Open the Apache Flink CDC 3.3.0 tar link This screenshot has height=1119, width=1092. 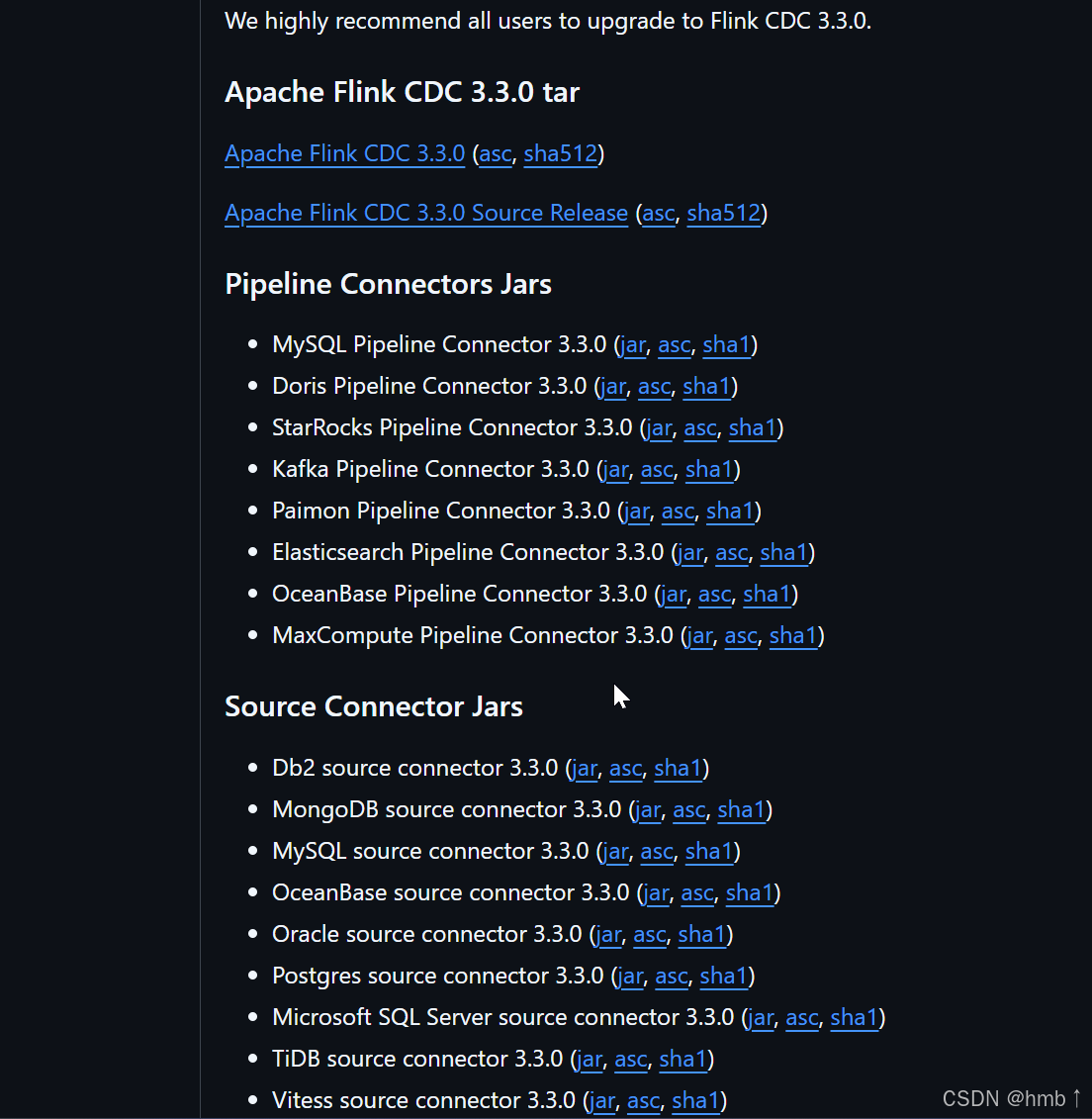344,153
